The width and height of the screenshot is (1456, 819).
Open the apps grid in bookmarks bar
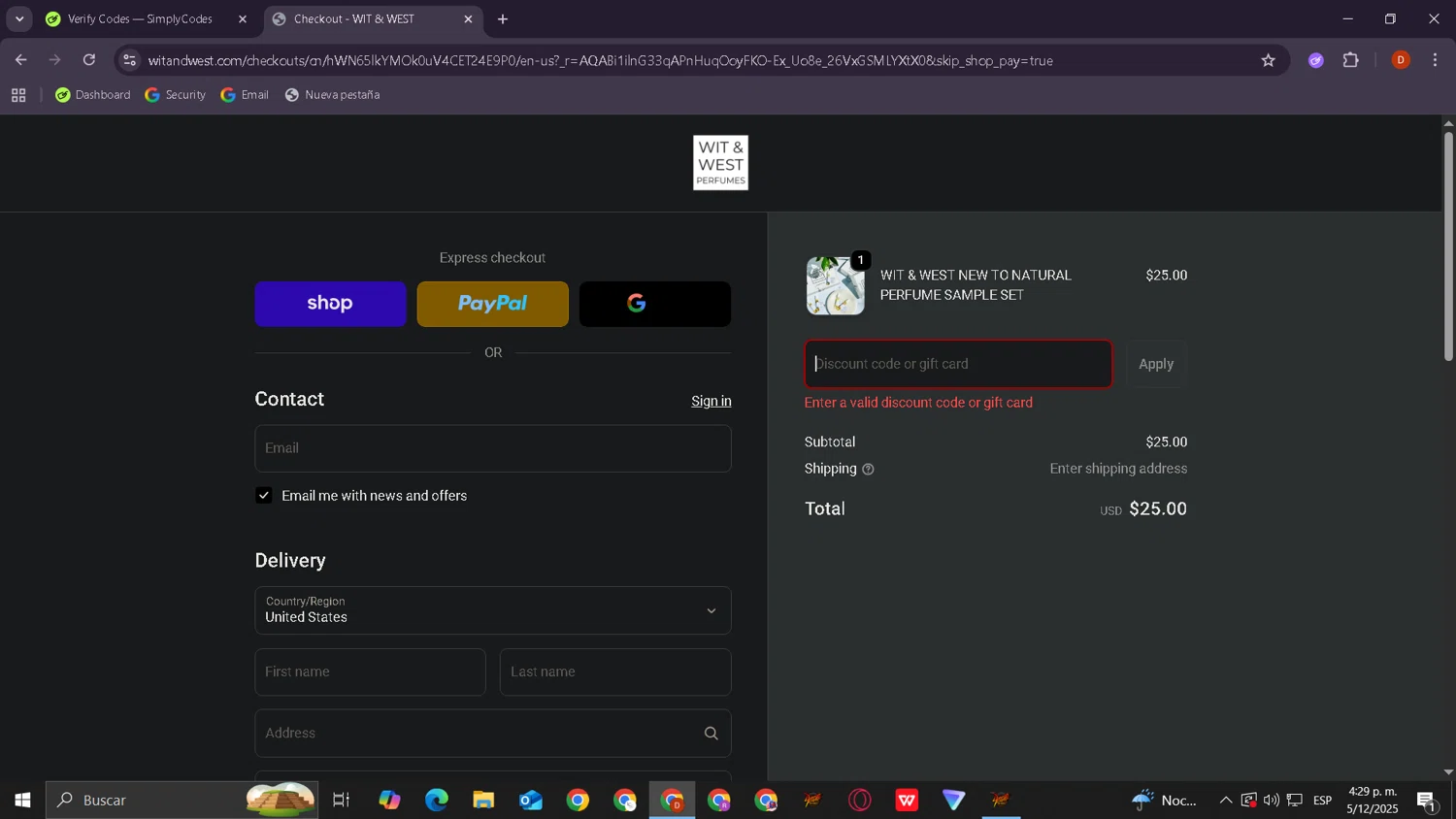tap(18, 95)
